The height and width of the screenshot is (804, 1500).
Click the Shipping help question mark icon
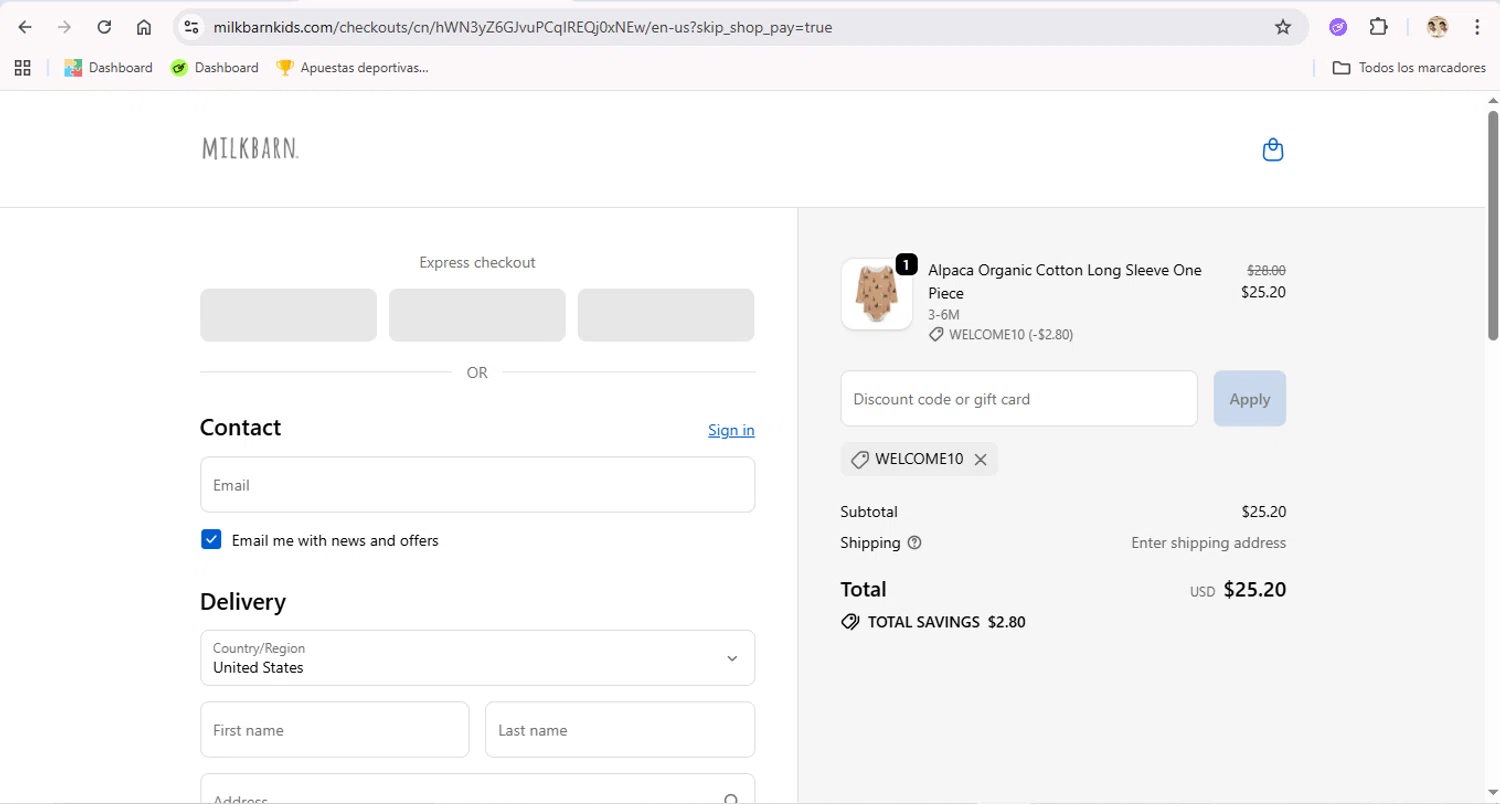(x=914, y=543)
